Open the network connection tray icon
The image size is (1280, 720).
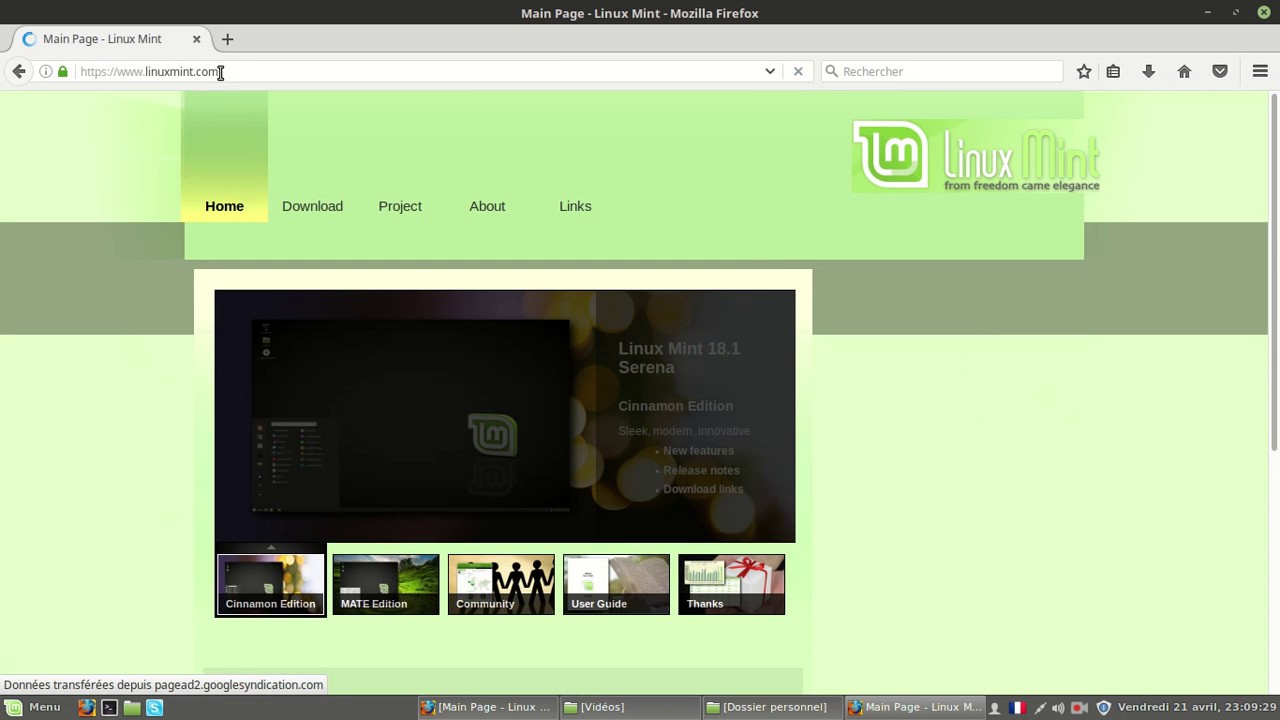[1040, 708]
